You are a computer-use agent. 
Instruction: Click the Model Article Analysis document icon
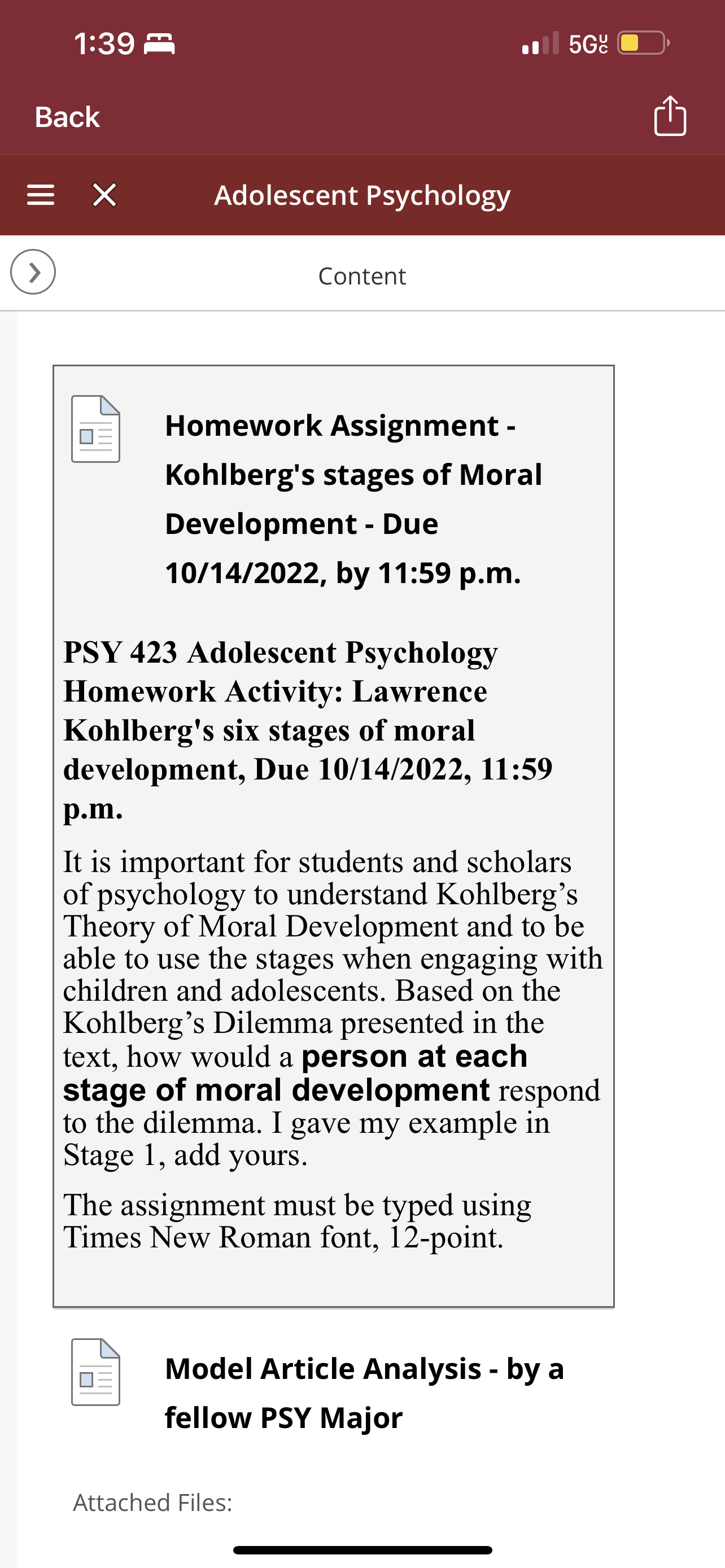[x=95, y=1372]
